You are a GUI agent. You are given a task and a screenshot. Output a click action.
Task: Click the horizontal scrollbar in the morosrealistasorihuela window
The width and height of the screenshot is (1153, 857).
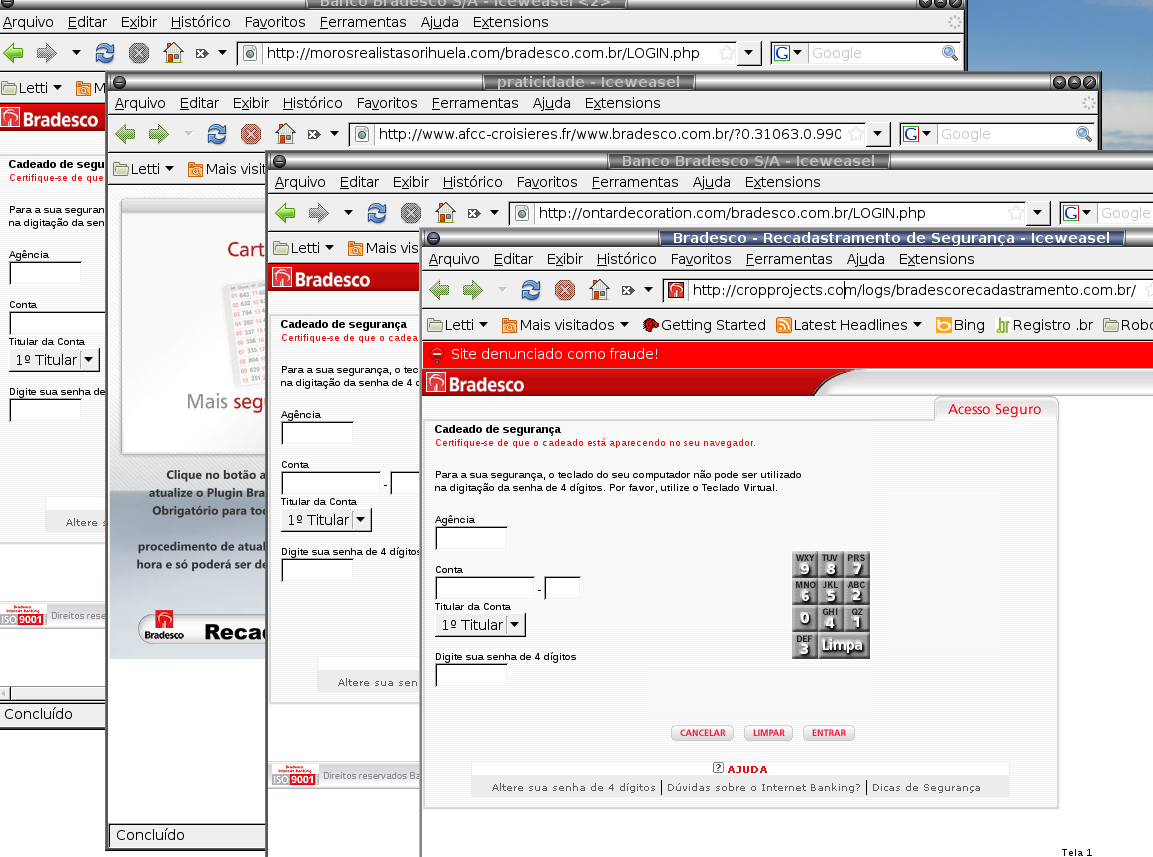52,693
